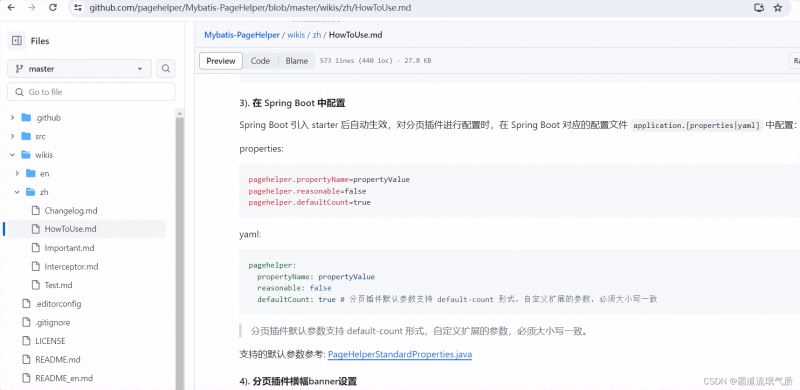Bookmark this page with star icon

pyautogui.click(x=778, y=8)
